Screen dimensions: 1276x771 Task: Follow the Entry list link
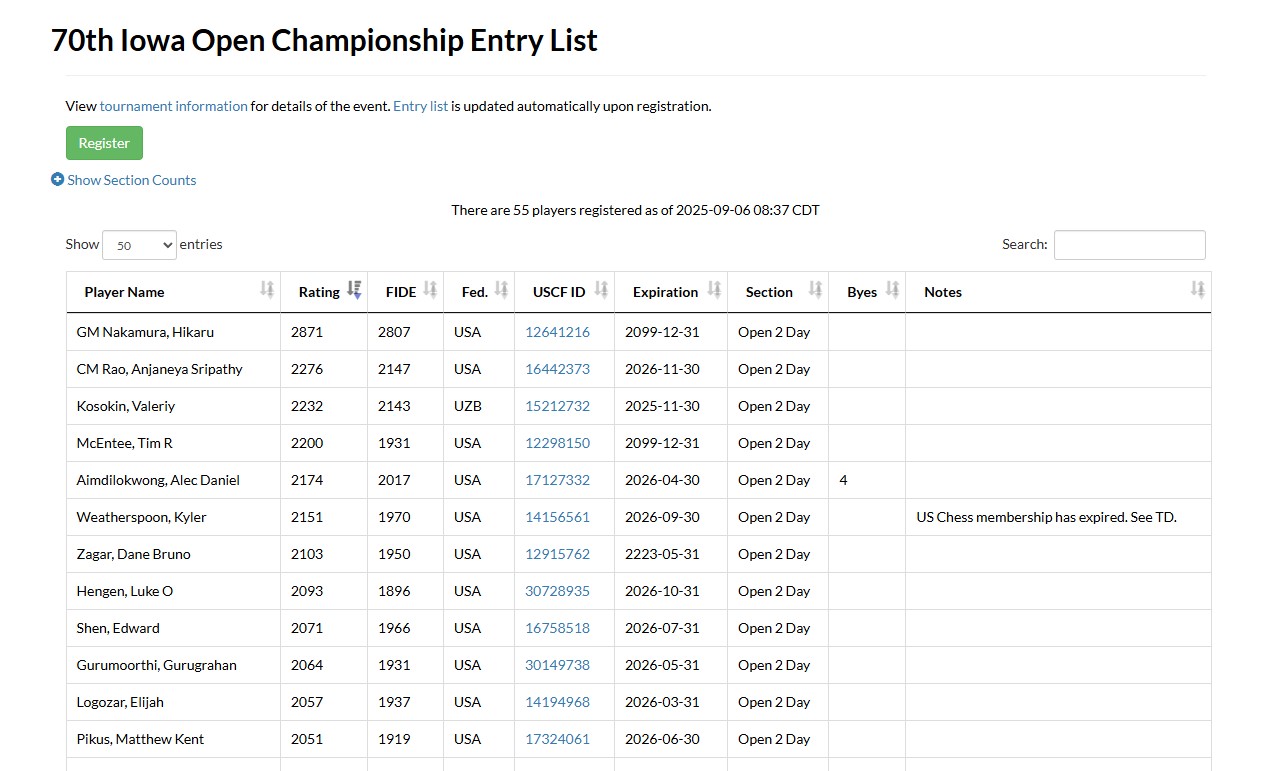(x=420, y=106)
